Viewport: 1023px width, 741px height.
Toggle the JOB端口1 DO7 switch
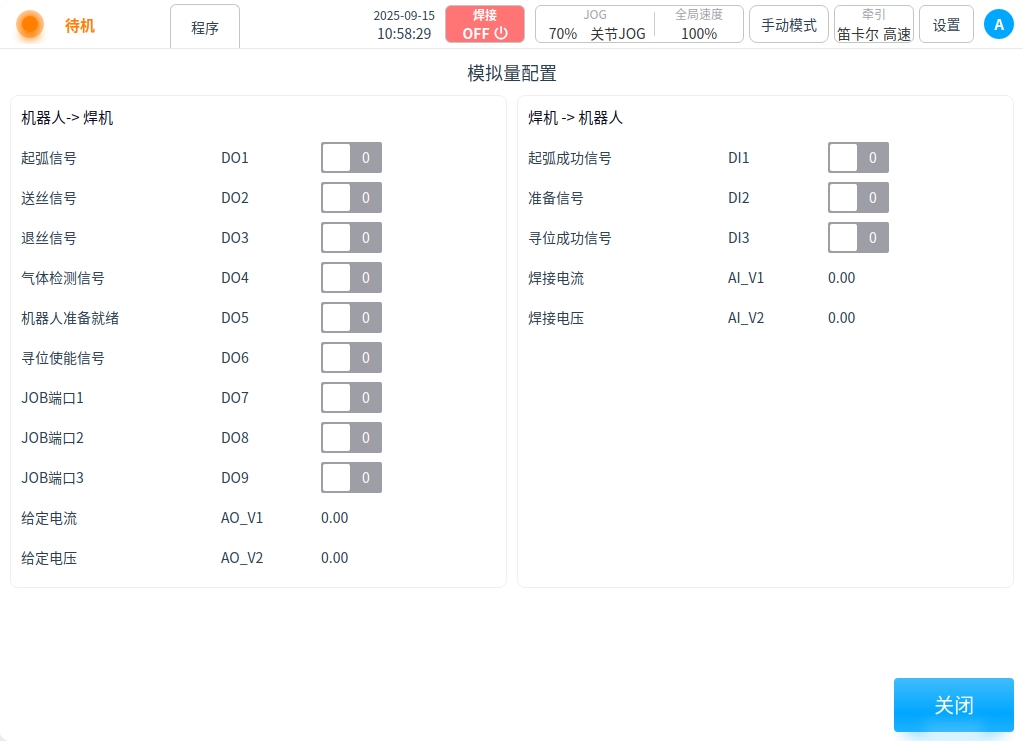(x=351, y=398)
